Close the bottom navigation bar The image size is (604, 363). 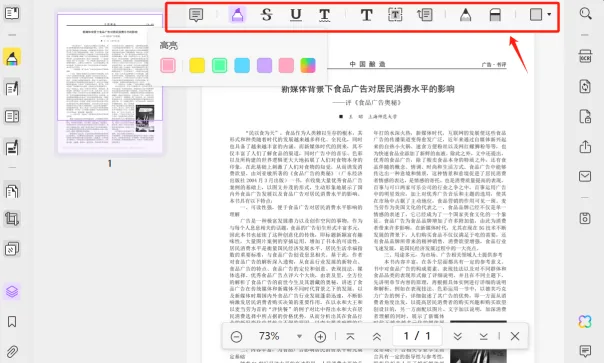click(515, 336)
